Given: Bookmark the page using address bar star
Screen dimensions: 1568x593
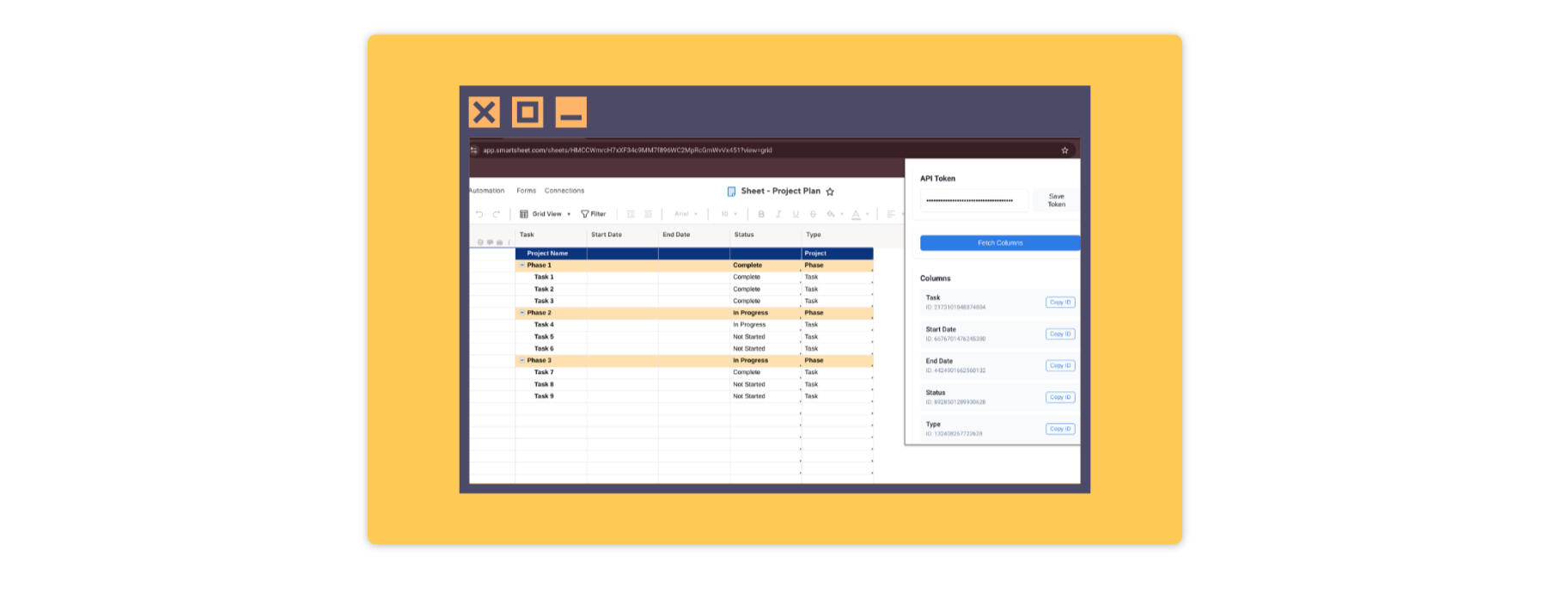Looking at the screenshot, I should 1065,150.
